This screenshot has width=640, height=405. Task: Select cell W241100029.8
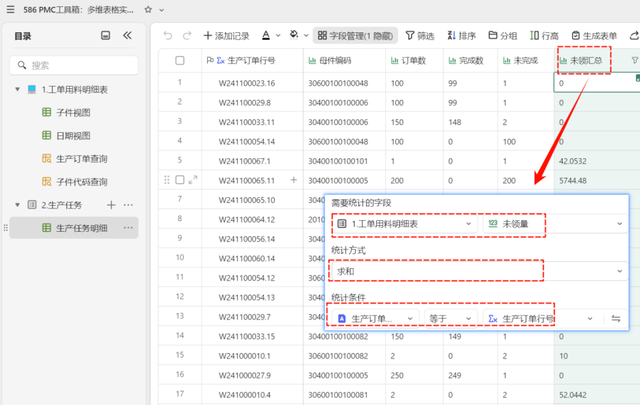coord(252,102)
